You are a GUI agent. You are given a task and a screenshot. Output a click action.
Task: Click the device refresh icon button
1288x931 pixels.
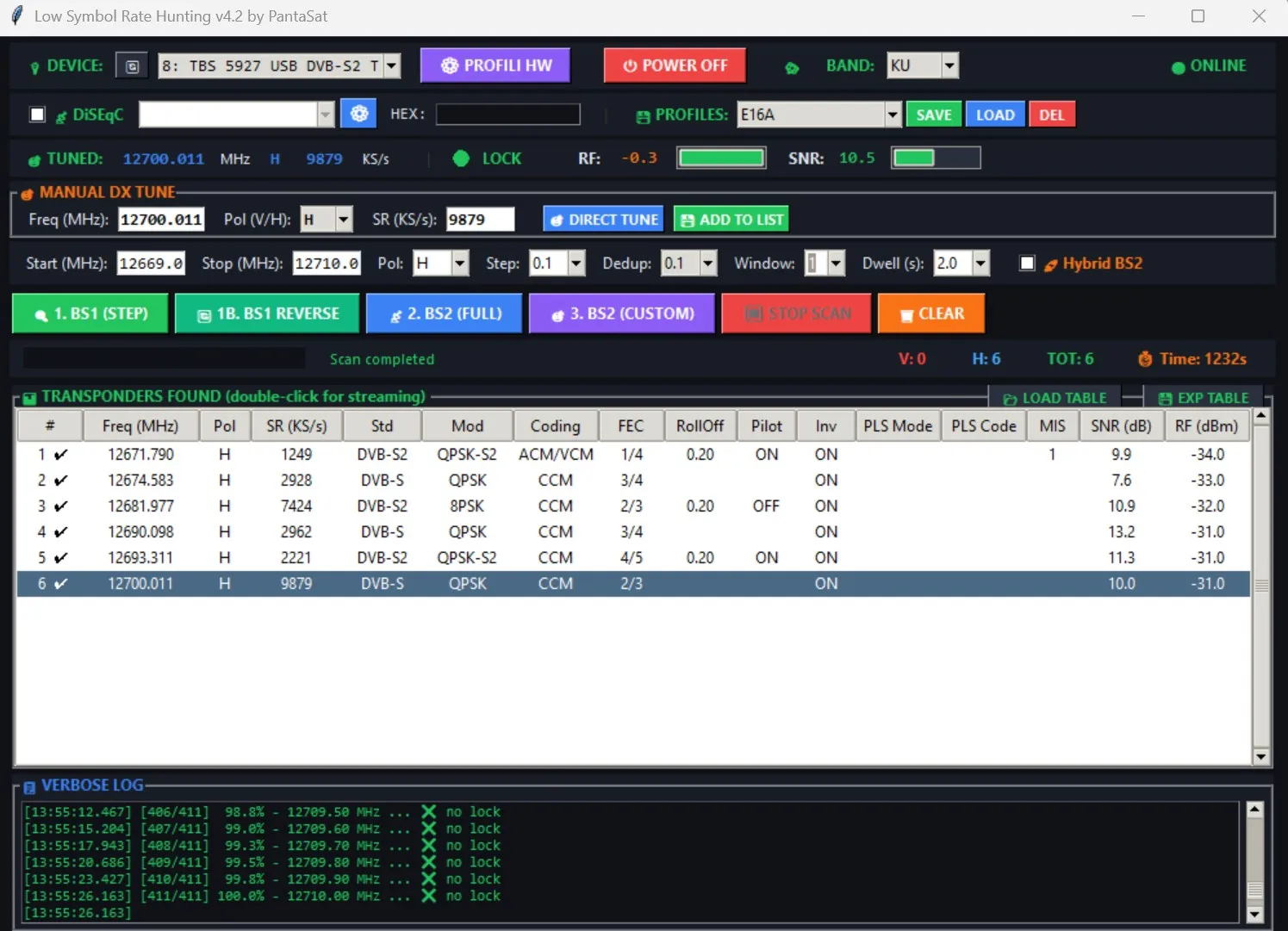click(x=132, y=66)
